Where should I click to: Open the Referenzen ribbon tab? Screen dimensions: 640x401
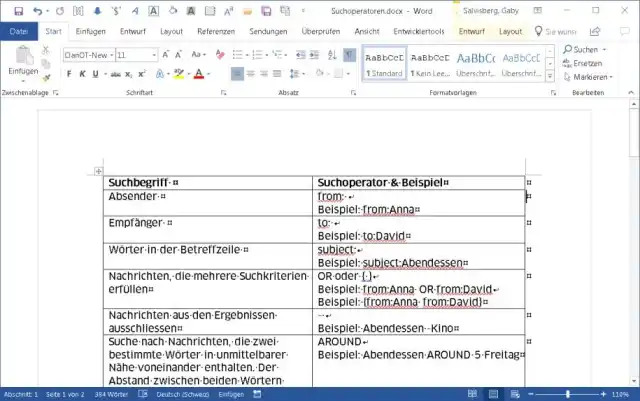tap(216, 31)
